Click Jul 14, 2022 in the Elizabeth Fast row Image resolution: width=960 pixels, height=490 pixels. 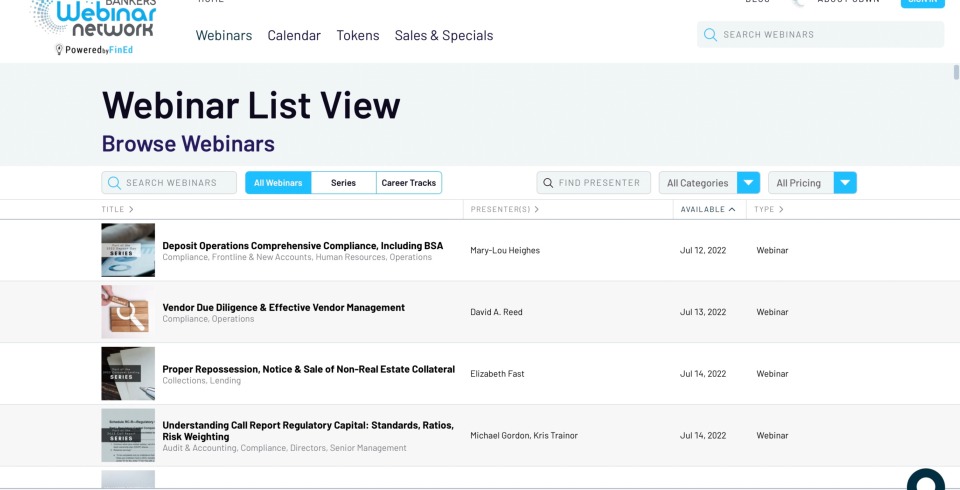703,374
